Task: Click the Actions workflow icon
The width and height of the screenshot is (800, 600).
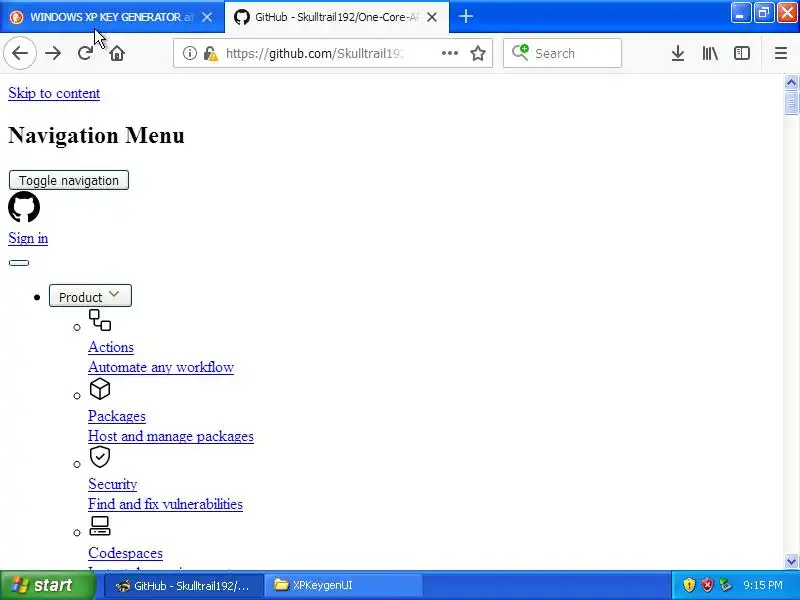Action: [x=100, y=320]
